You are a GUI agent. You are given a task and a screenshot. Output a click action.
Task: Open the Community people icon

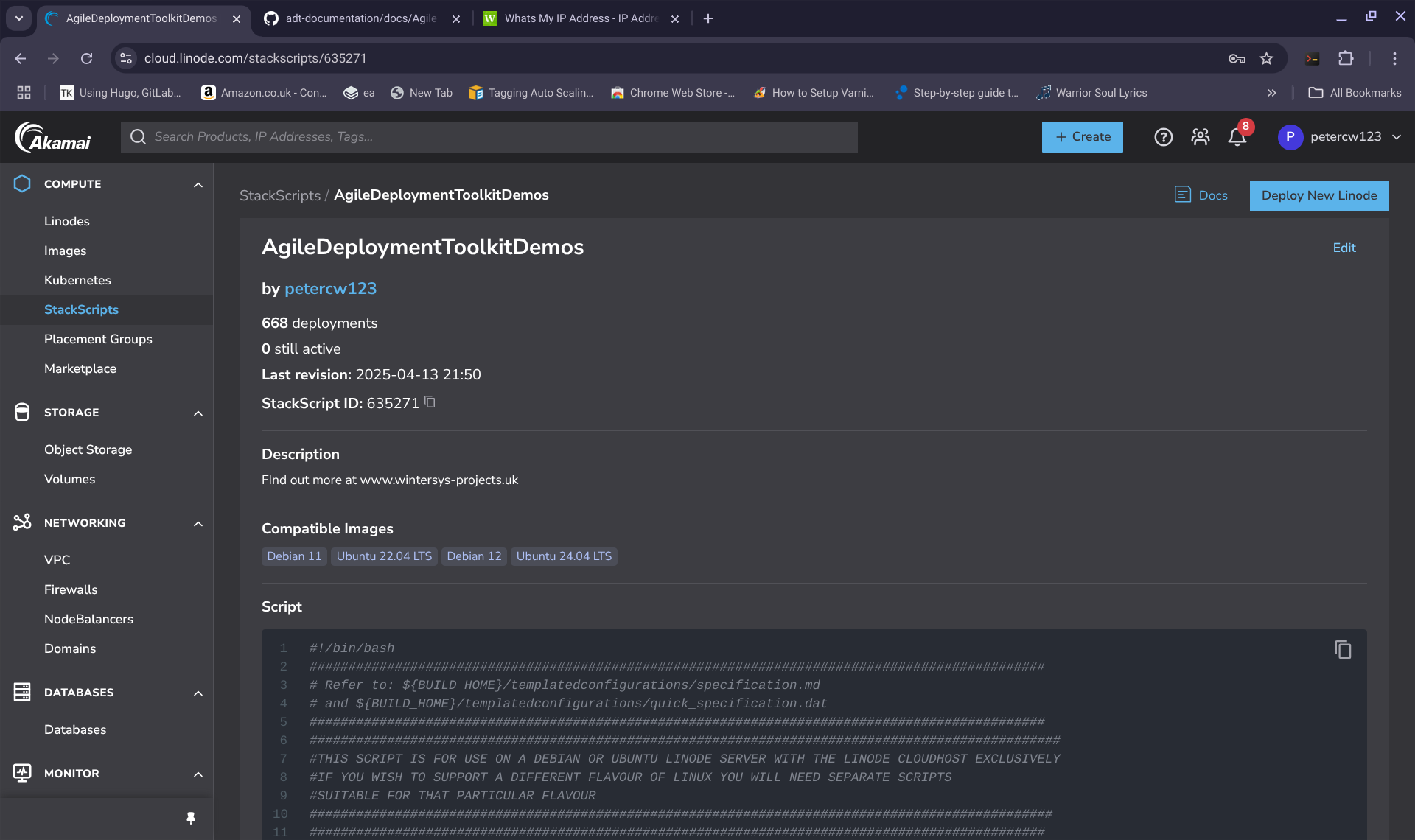[x=1201, y=137]
